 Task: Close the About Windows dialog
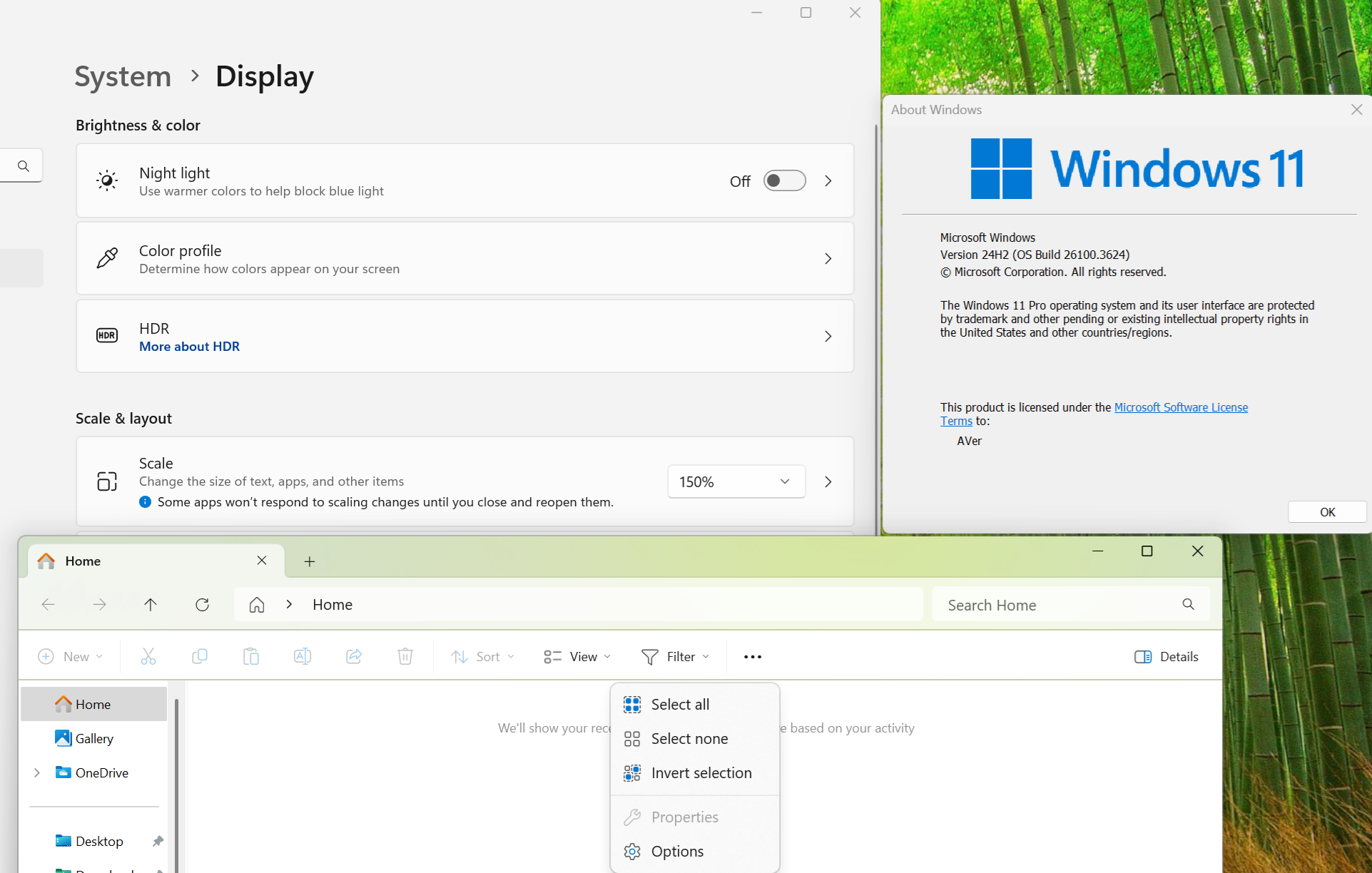(x=1356, y=109)
